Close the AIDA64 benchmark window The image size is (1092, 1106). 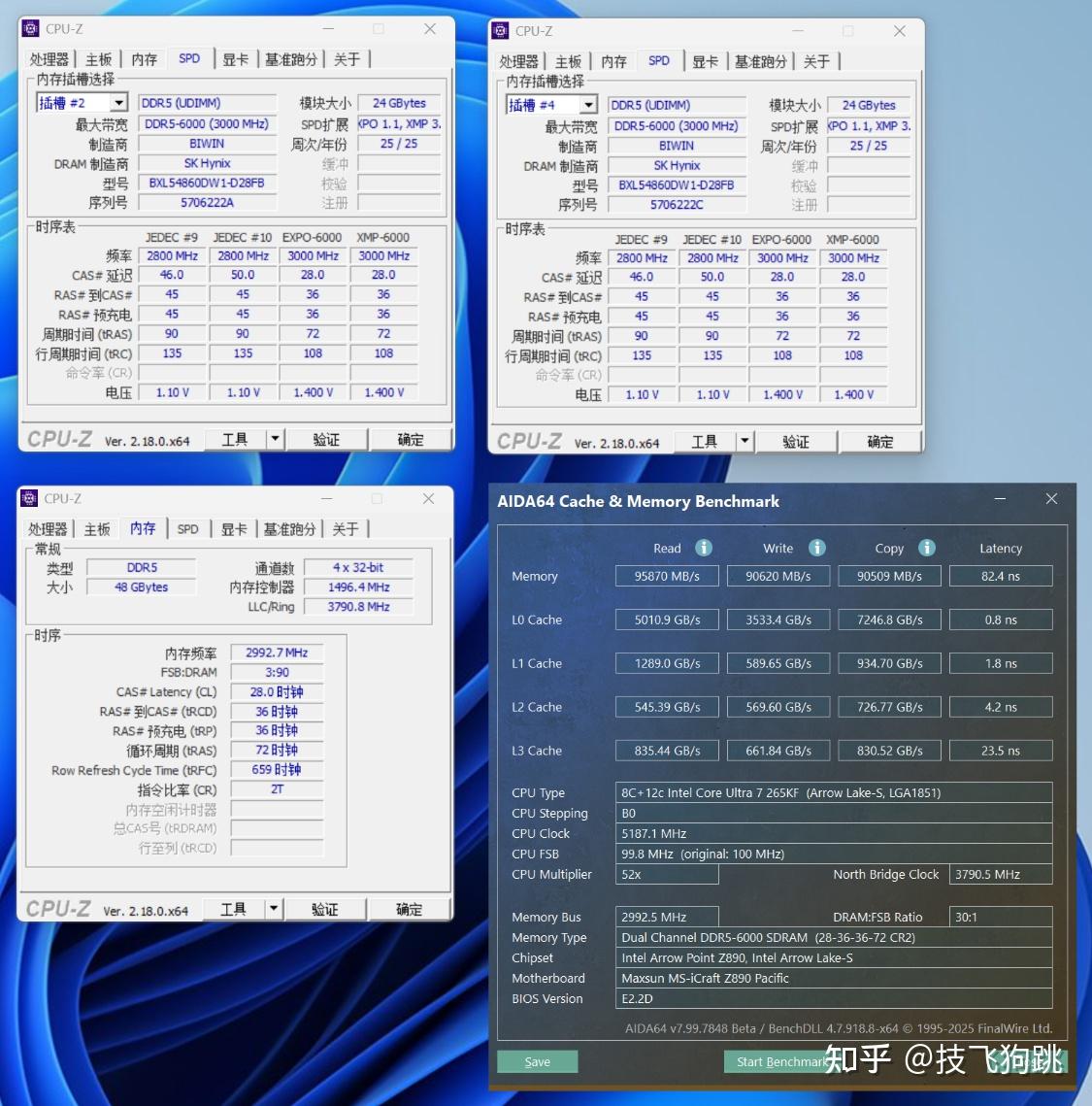point(1051,499)
